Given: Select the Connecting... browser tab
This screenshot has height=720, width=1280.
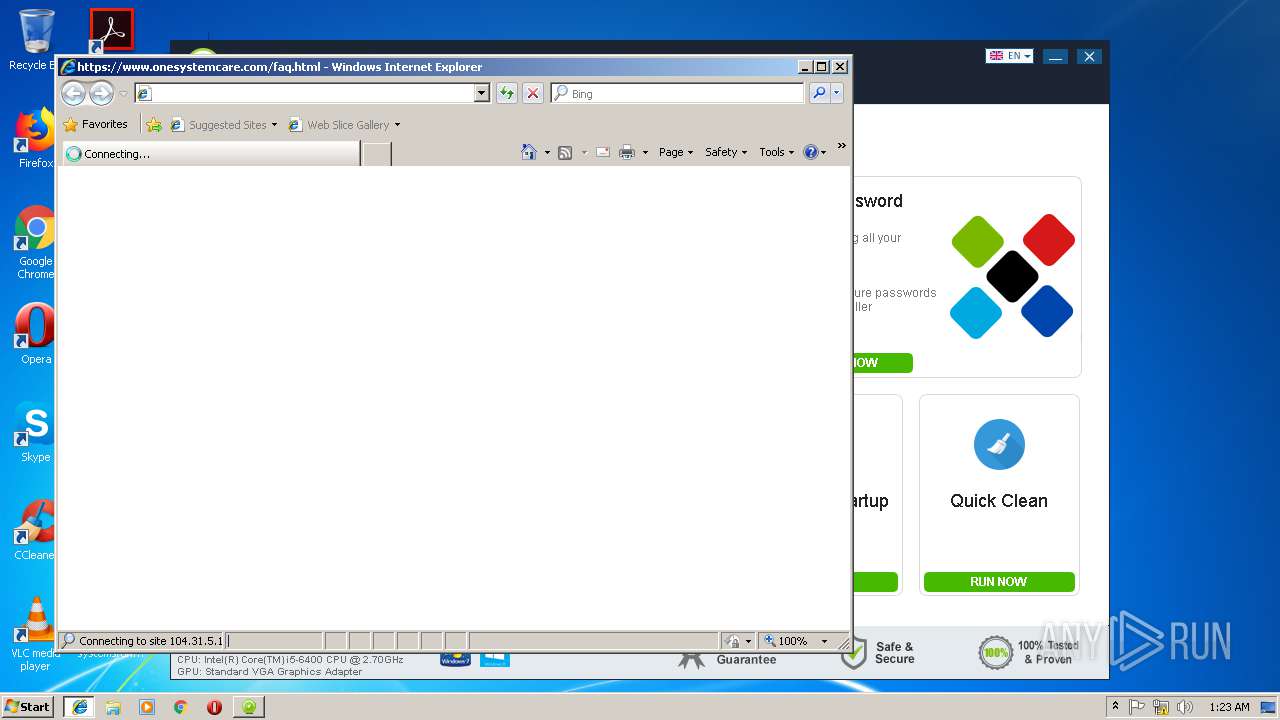Looking at the screenshot, I should point(210,154).
